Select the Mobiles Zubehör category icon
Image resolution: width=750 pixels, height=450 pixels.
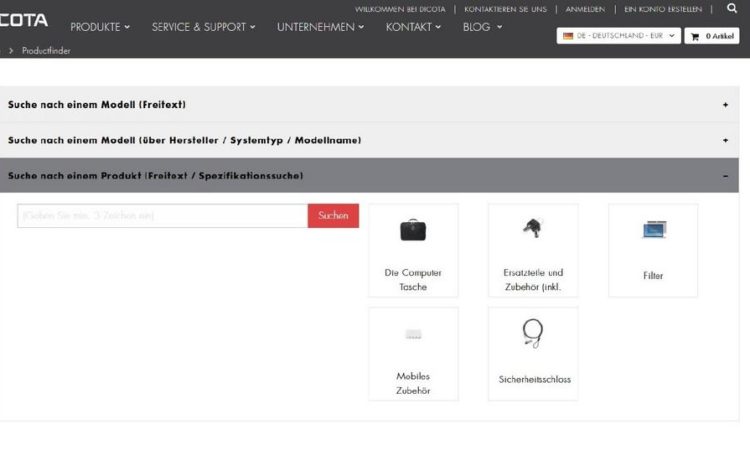(413, 334)
